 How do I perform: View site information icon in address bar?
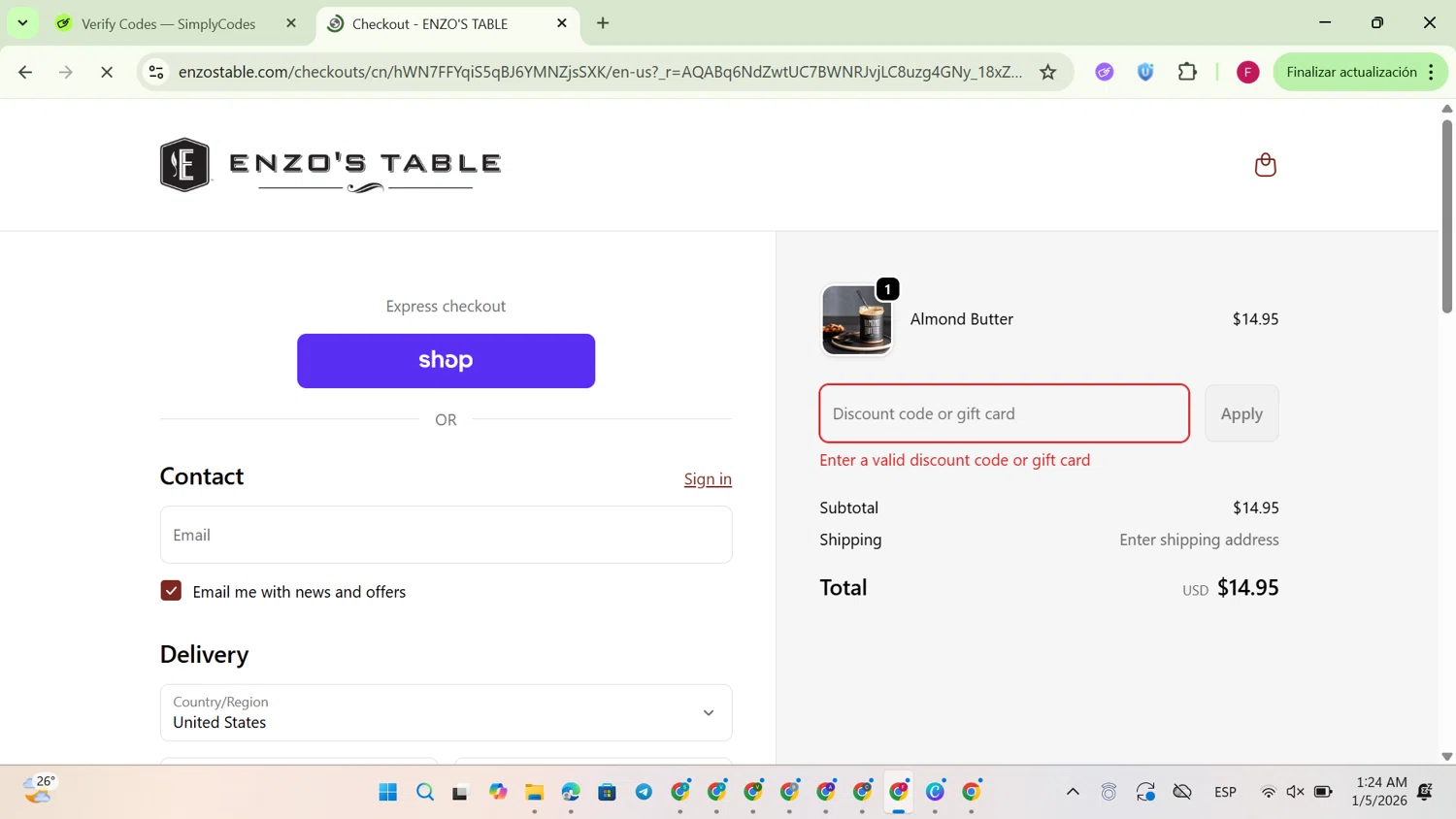[156, 72]
